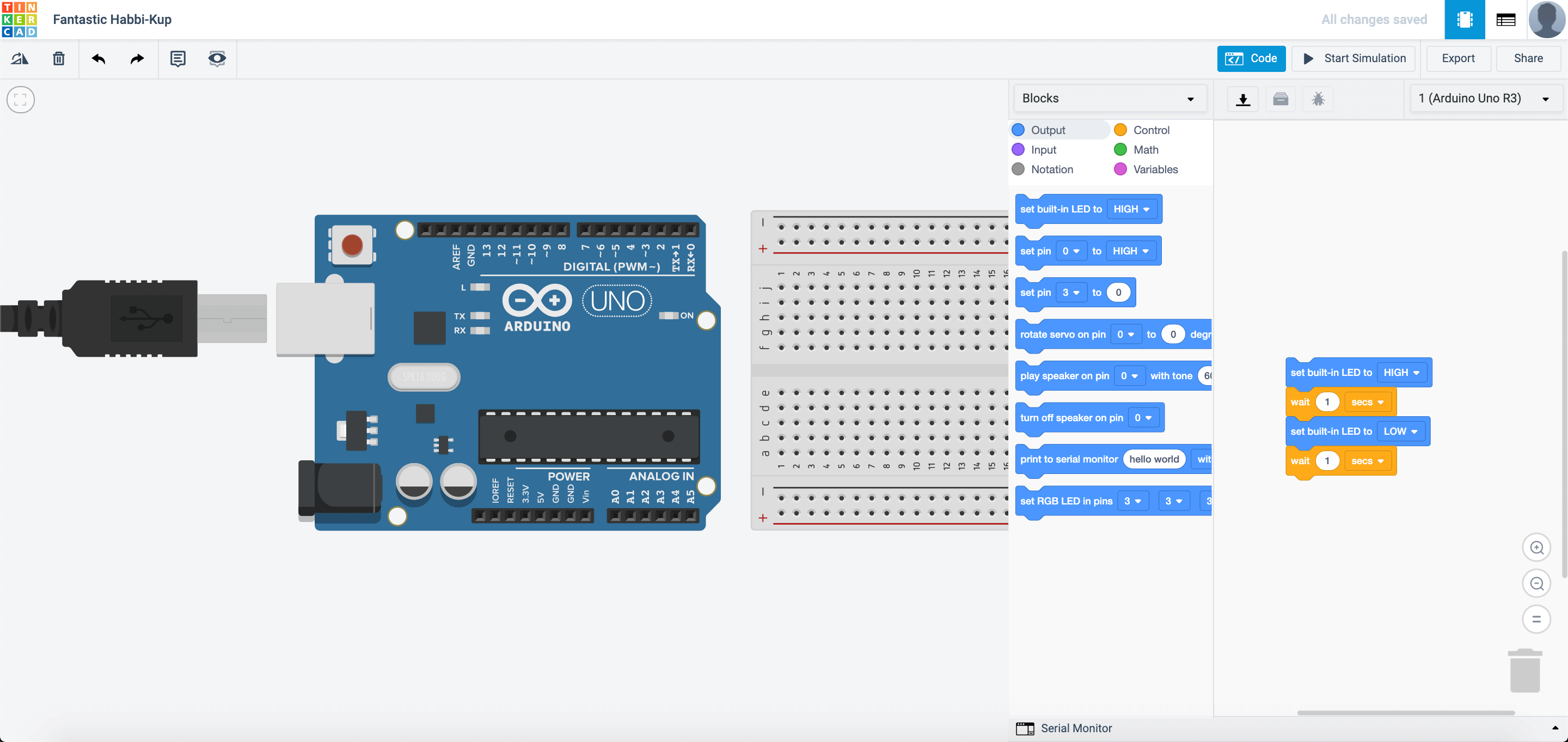Open the Blocks editor mode dropdown
The width and height of the screenshot is (1568, 742).
1109,98
